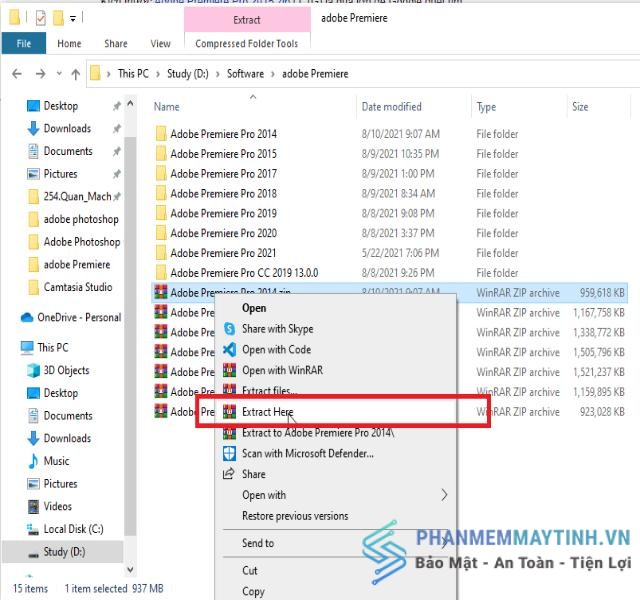Open 3D Objects under This PC
The image size is (640, 600).
click(x=66, y=370)
